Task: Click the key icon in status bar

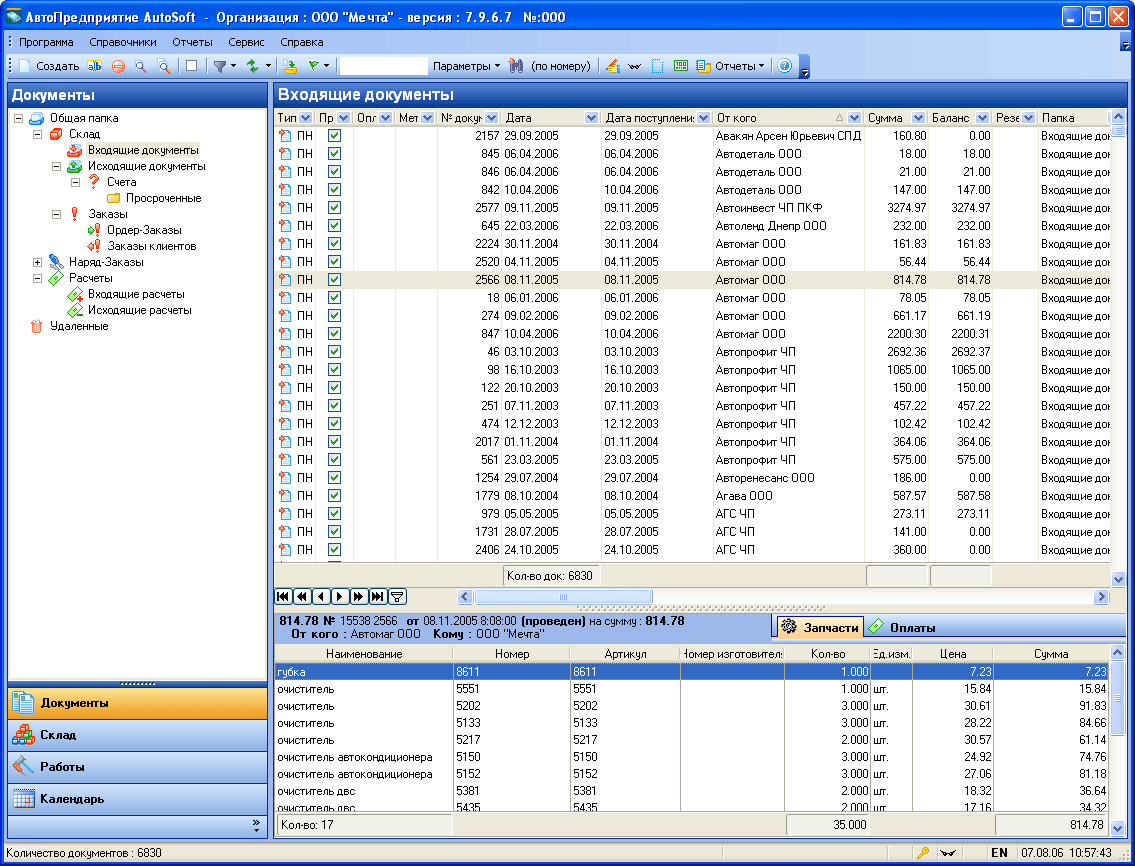Action: tap(923, 853)
